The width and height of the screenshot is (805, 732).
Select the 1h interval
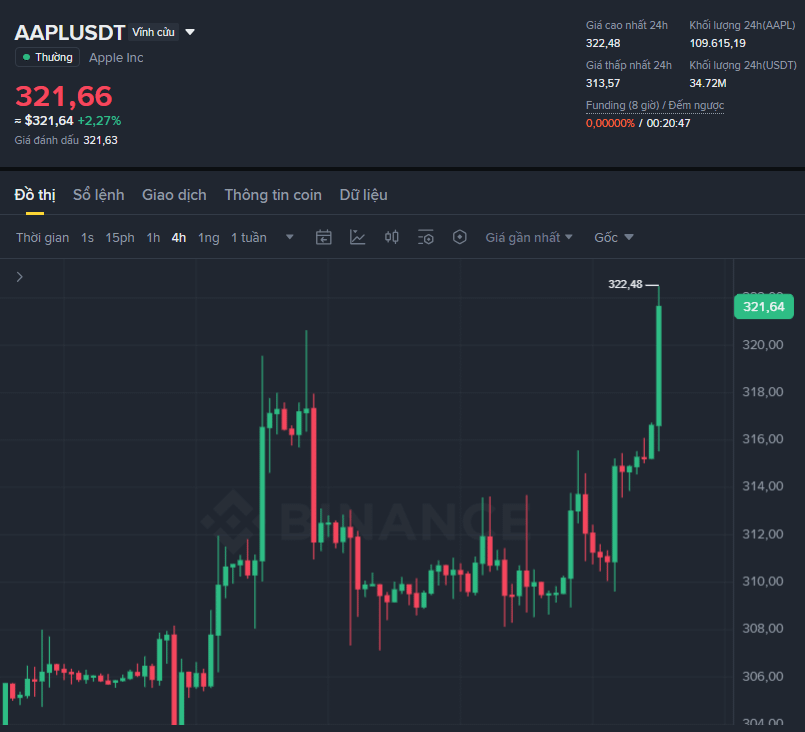[153, 238]
